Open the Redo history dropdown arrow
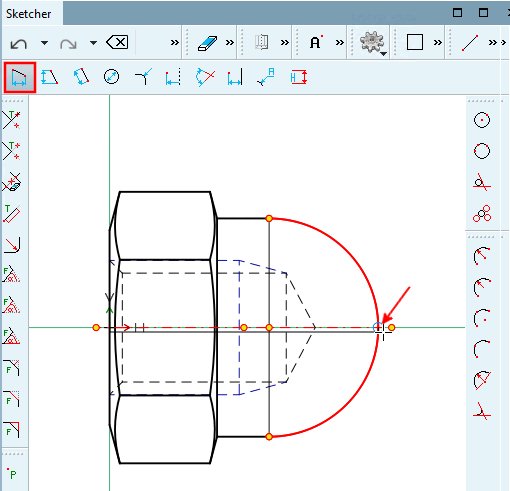The width and height of the screenshot is (510, 491). pyautogui.click(x=94, y=43)
